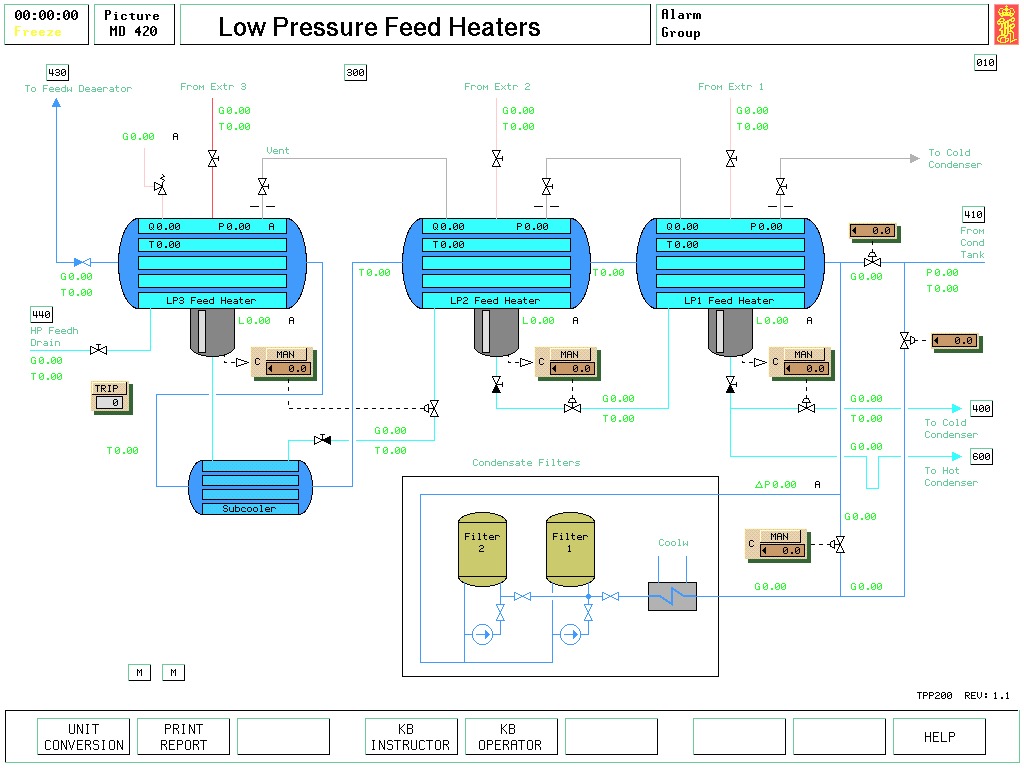Select the LP1 heater vent valve
This screenshot has width=1024, height=768.
pyautogui.click(x=781, y=186)
